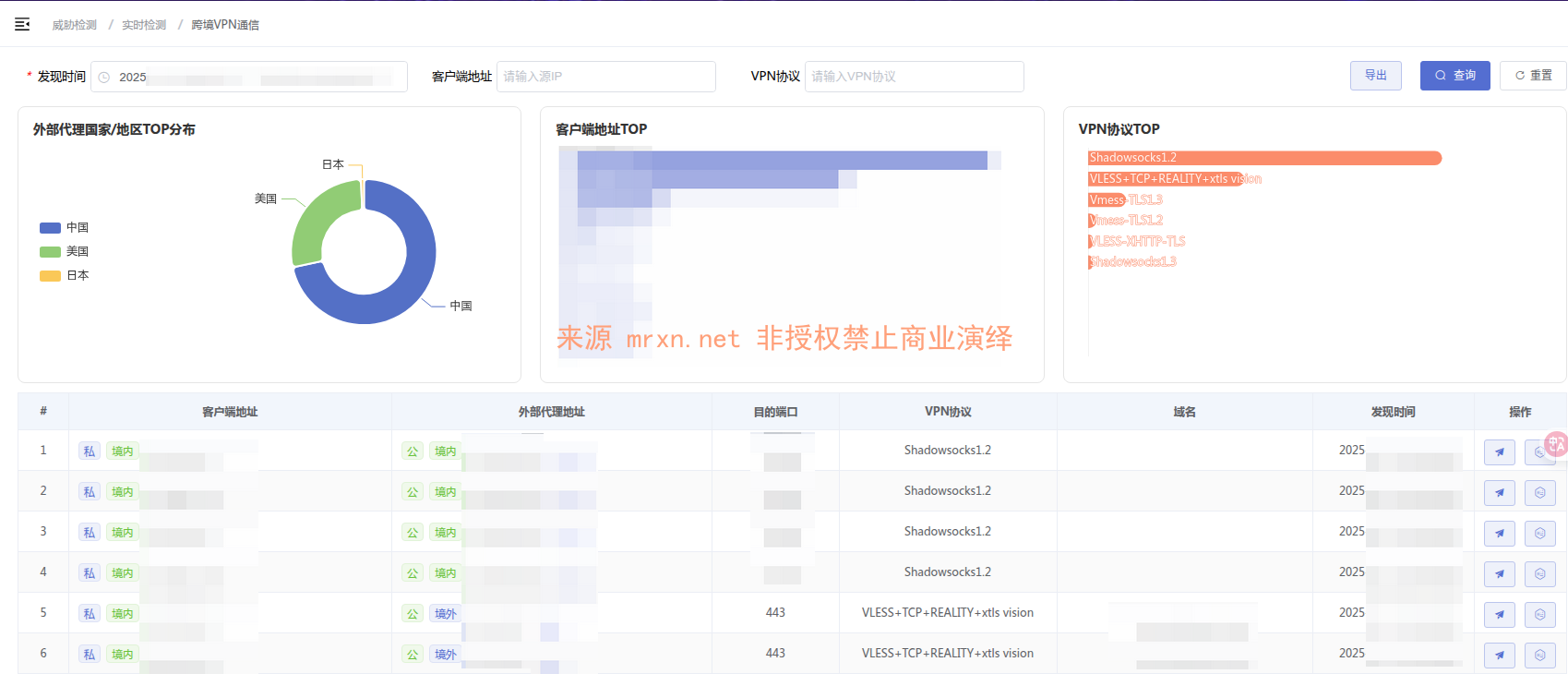Click the VLESS-XHTTP-TLS label in VPN协议TOP
The height and width of the screenshot is (674, 1568).
tap(1137, 241)
